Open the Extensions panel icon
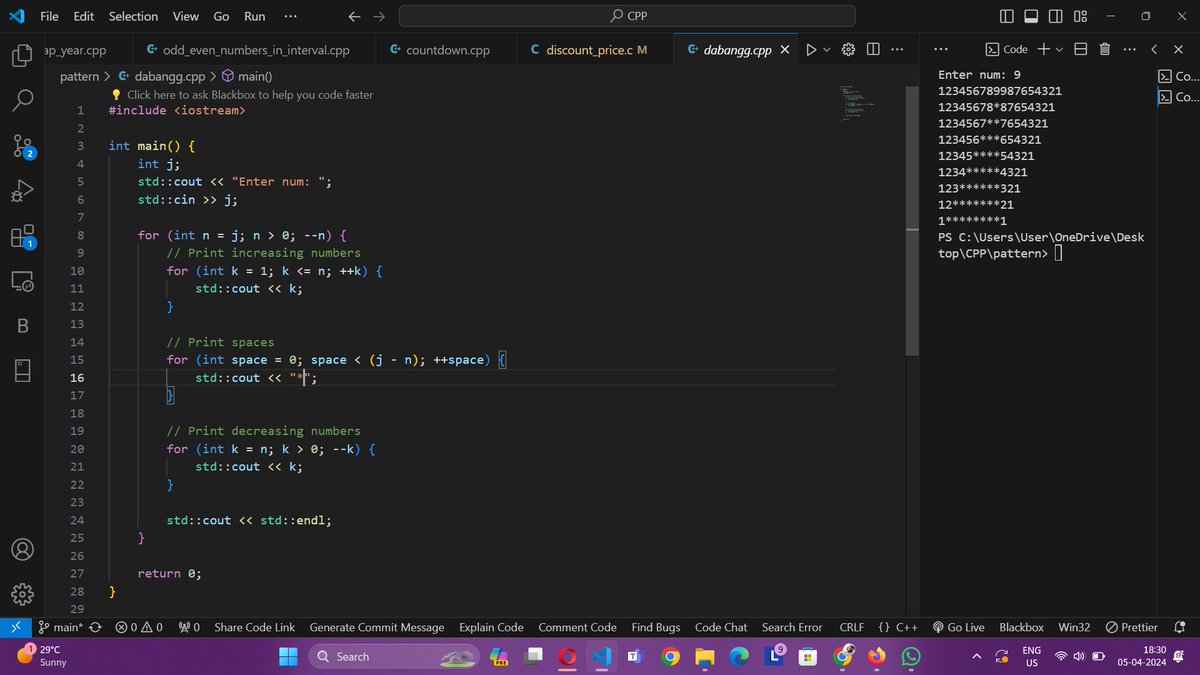1200x675 pixels. point(21,236)
